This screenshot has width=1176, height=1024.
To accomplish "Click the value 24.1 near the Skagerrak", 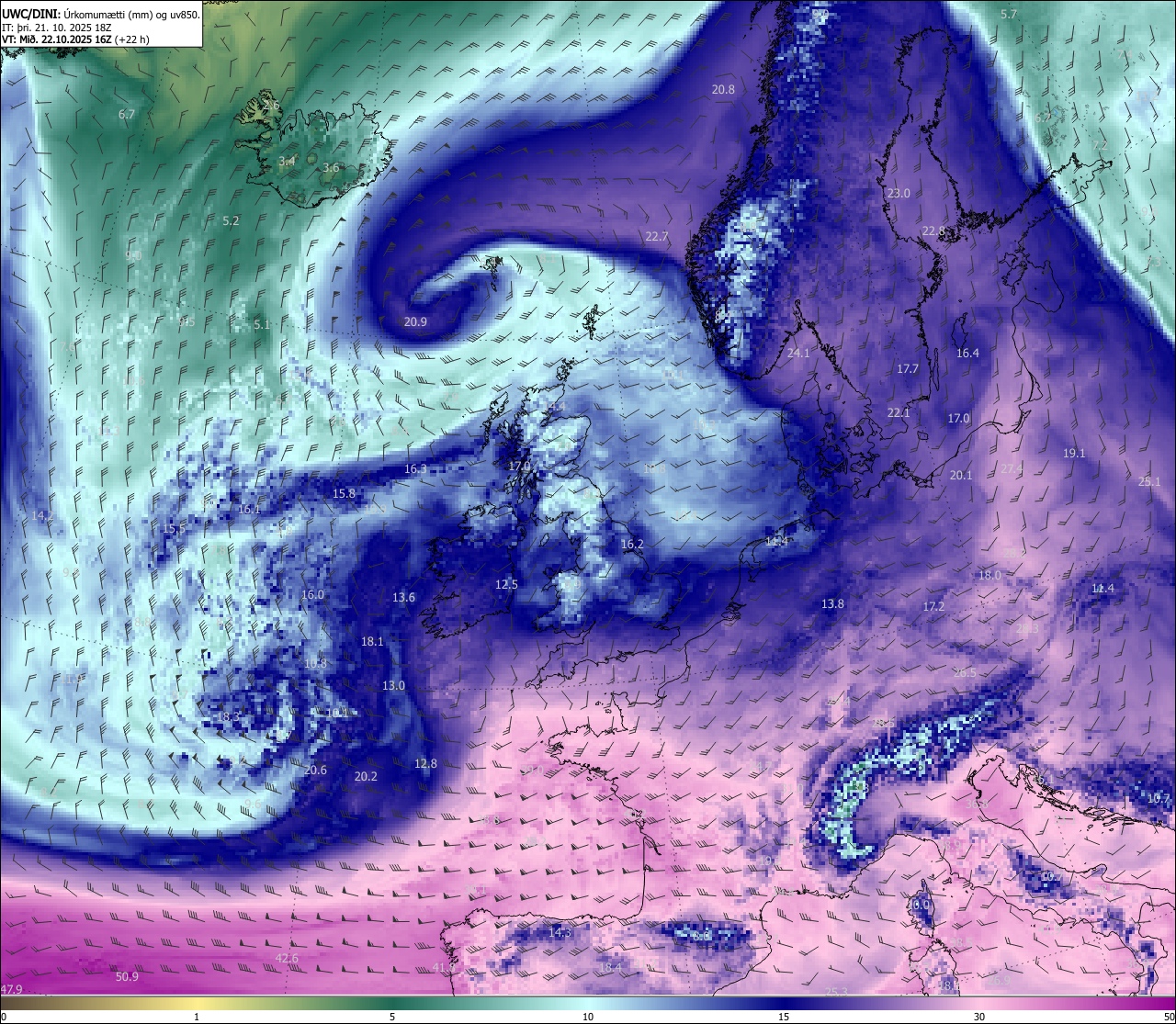I will 798,354.
